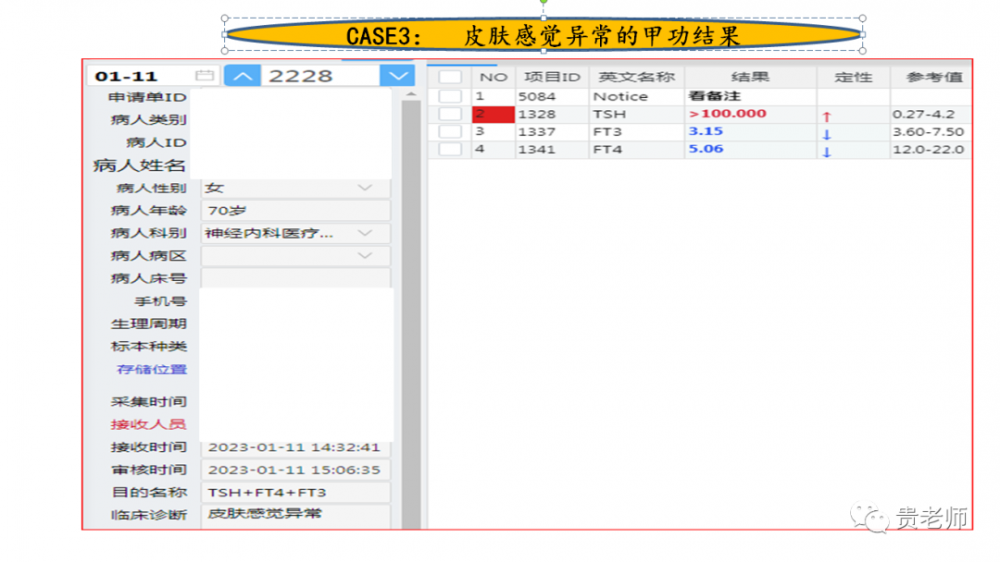This screenshot has width=1000, height=562.
Task: Click the FT3 result 3.15
Action: (705, 131)
